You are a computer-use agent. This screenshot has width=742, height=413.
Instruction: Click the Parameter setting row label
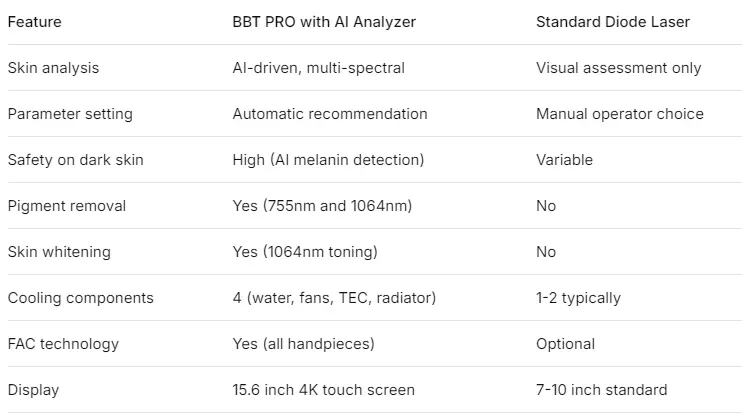70,114
